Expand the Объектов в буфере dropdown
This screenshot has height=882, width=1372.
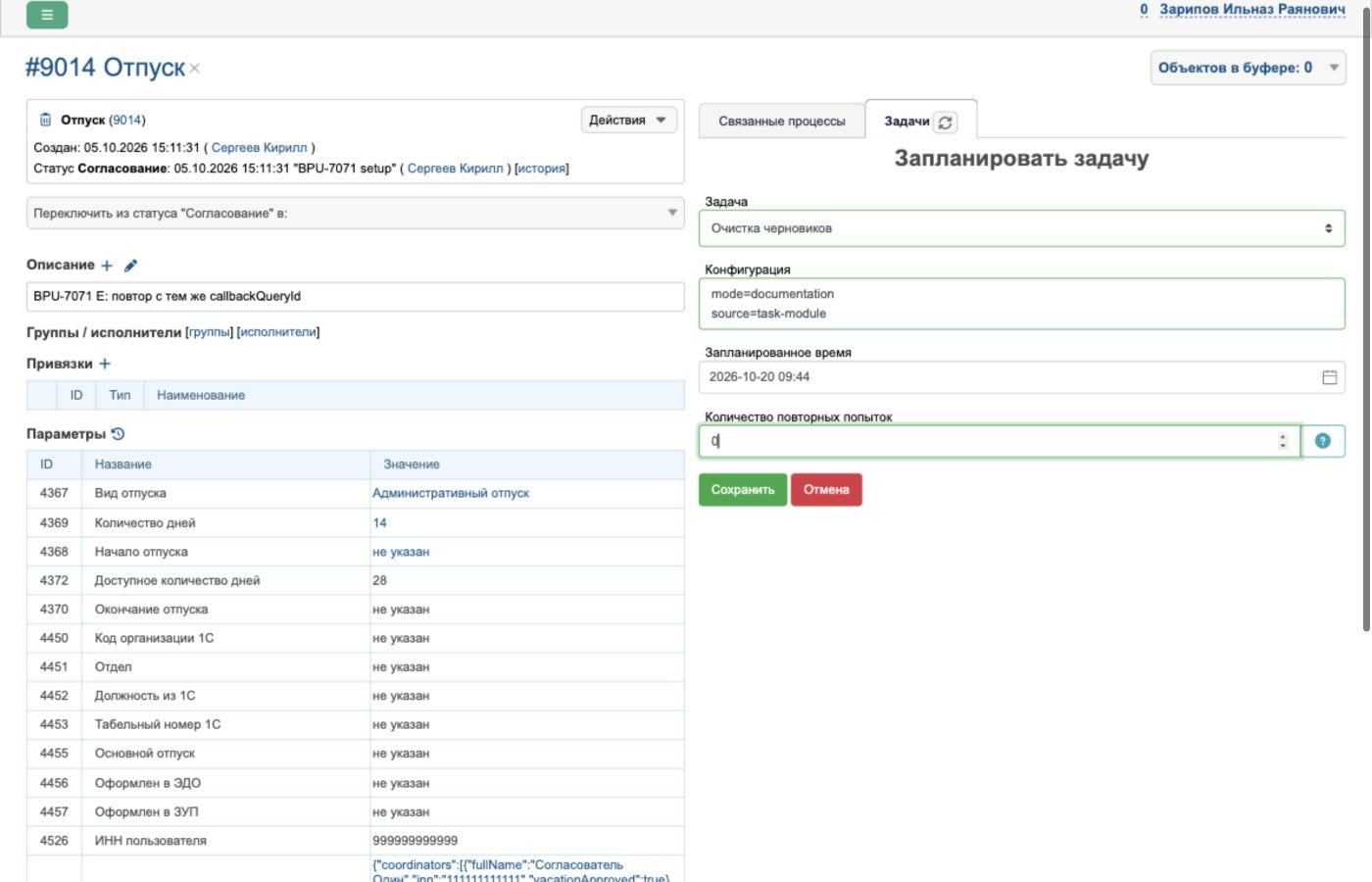pos(1248,68)
